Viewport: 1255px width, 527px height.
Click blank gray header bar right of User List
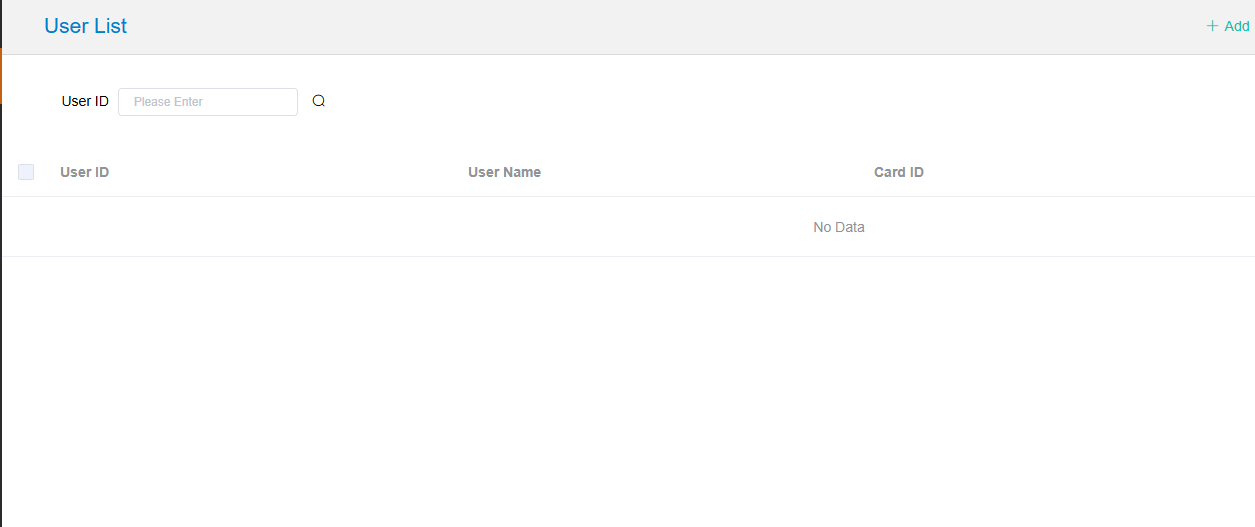[x=650, y=26]
